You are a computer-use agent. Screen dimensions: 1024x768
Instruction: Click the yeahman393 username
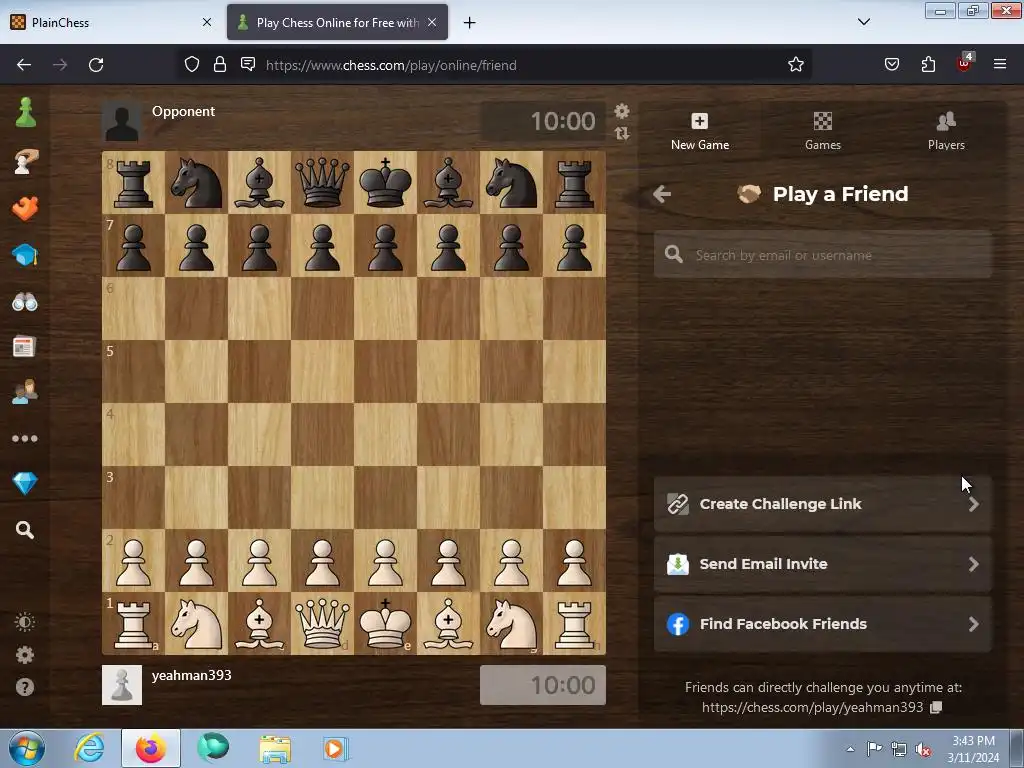coord(191,675)
